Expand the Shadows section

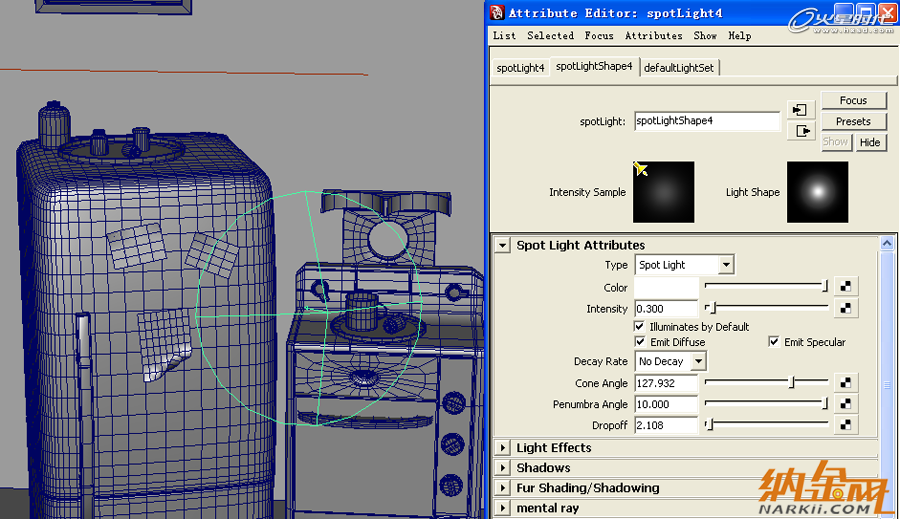point(503,467)
